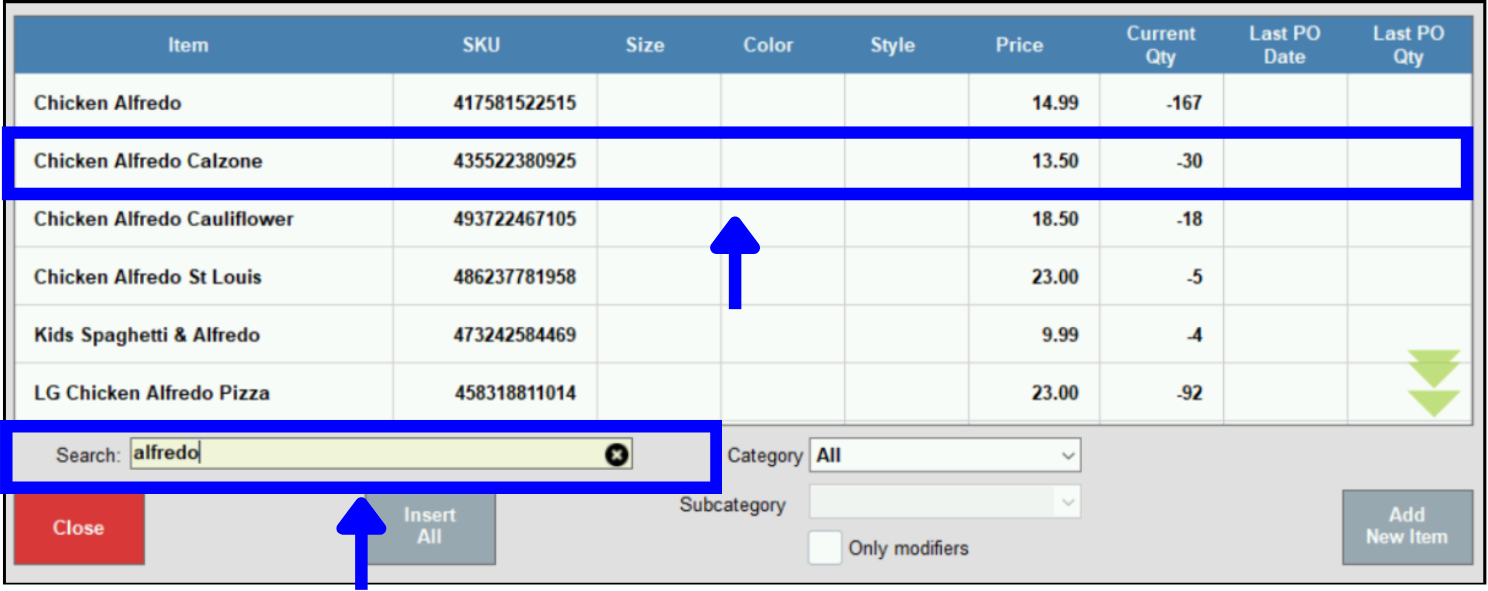Click SKU 473242584469
Viewport: 1488px width, 591px height.
click(514, 335)
